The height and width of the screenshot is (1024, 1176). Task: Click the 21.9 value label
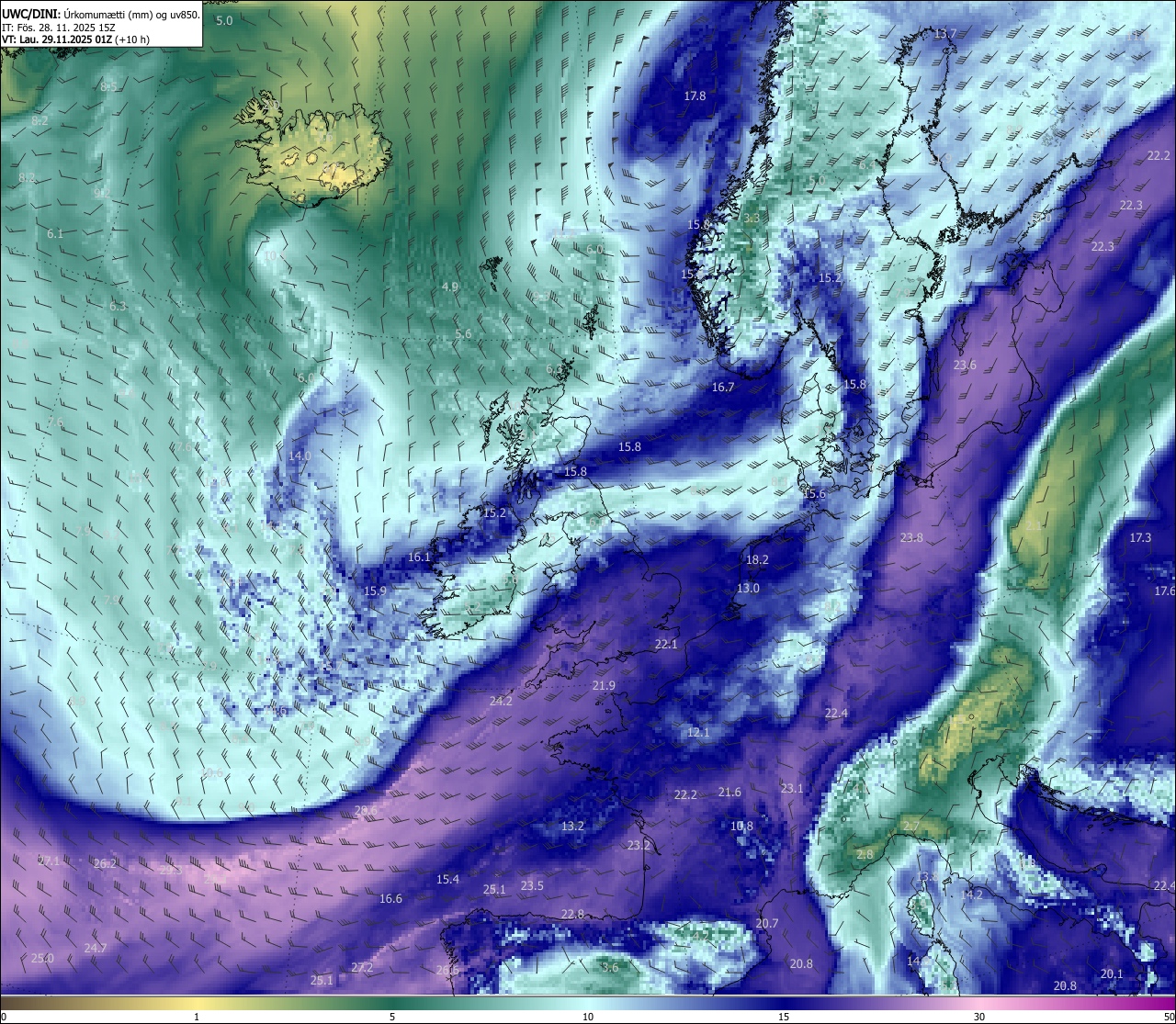[x=604, y=686]
